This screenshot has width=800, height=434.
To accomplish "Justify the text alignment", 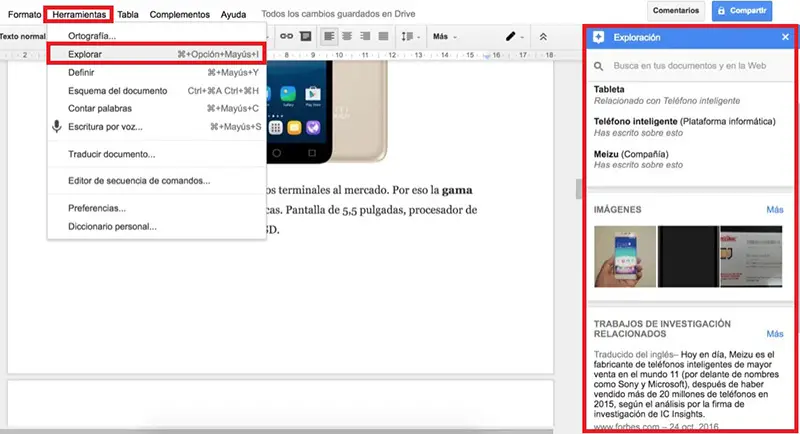I will [x=383, y=36].
